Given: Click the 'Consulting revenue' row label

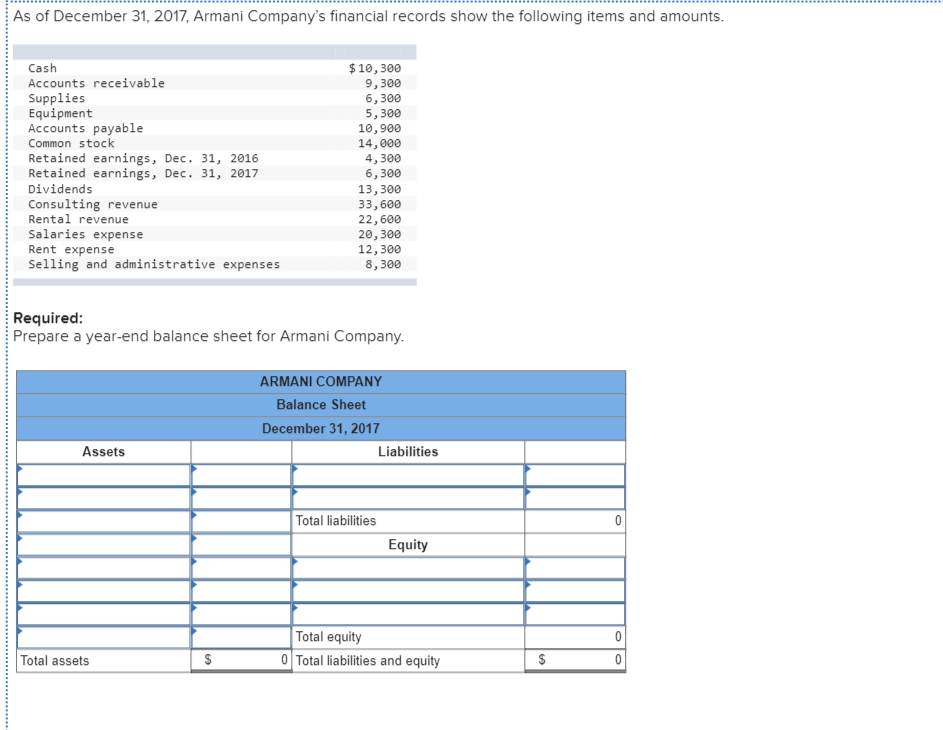Looking at the screenshot, I should coord(93,204).
